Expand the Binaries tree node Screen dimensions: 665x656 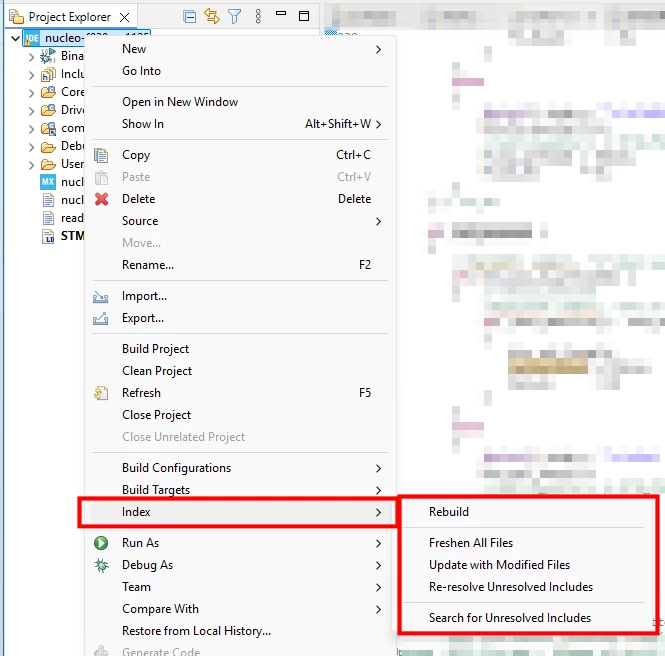coord(31,56)
